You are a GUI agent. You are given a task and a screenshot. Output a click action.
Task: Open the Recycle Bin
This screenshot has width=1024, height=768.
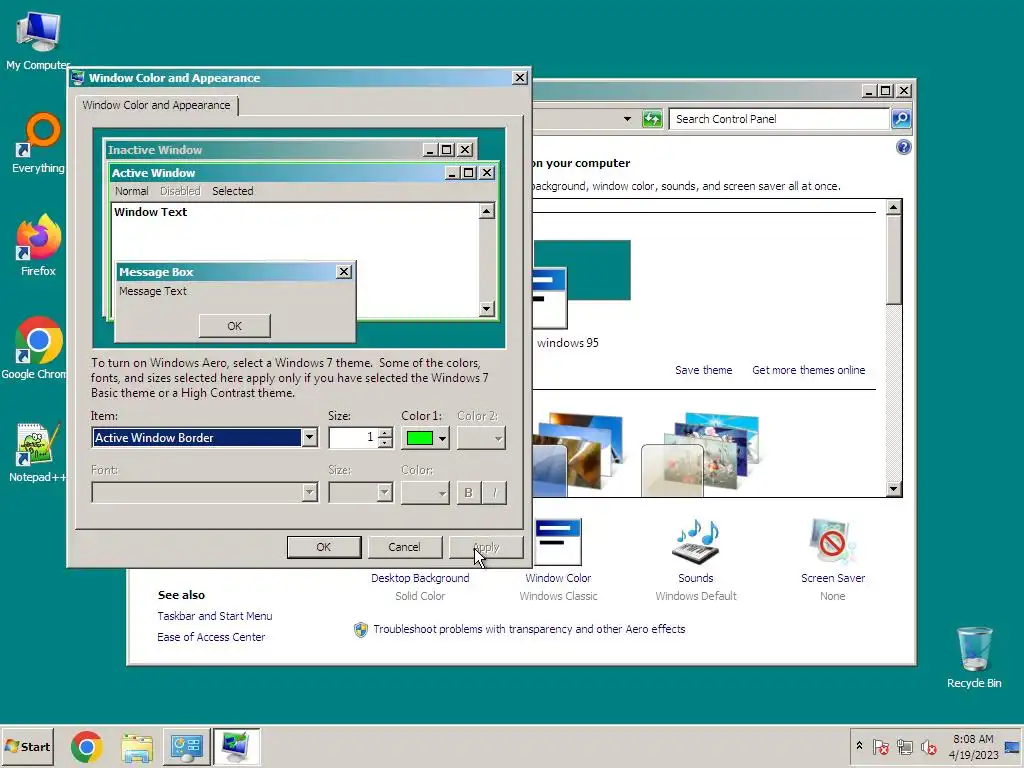click(x=974, y=657)
